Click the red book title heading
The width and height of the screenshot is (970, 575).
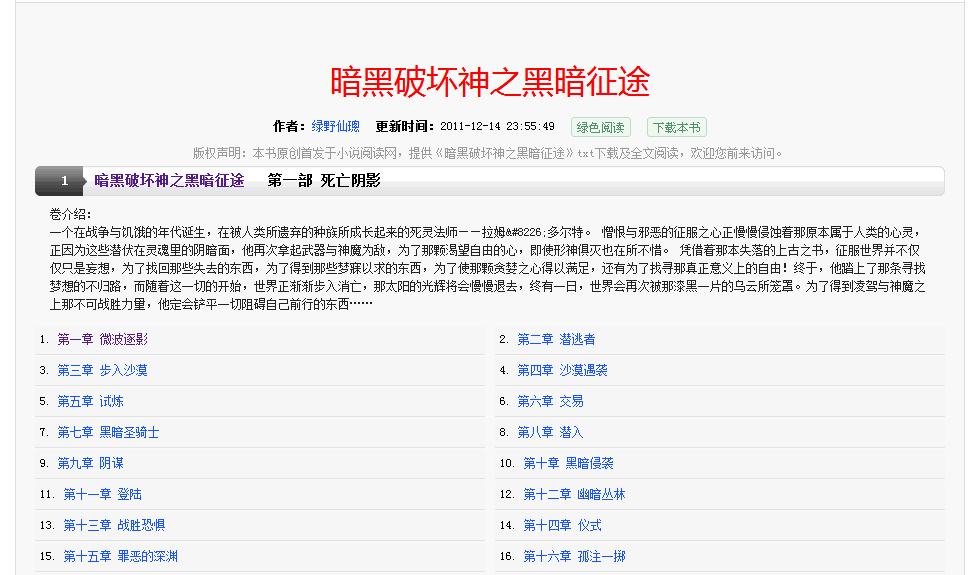pos(490,81)
